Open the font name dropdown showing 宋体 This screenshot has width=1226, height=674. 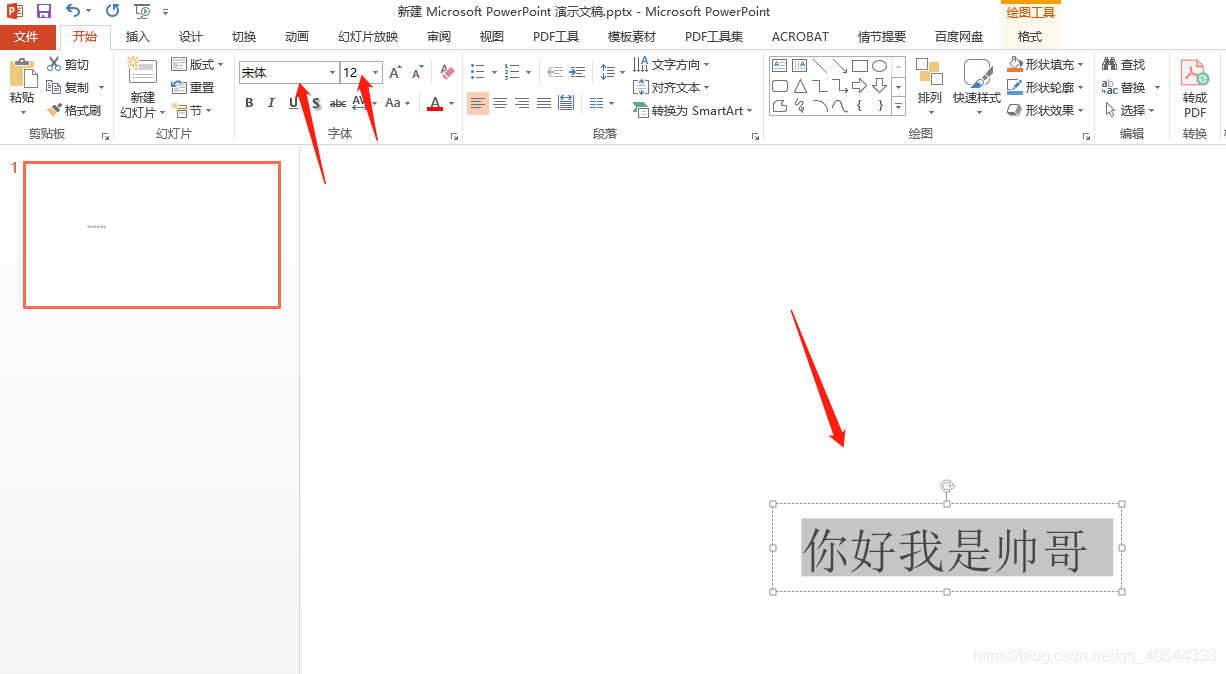332,73
